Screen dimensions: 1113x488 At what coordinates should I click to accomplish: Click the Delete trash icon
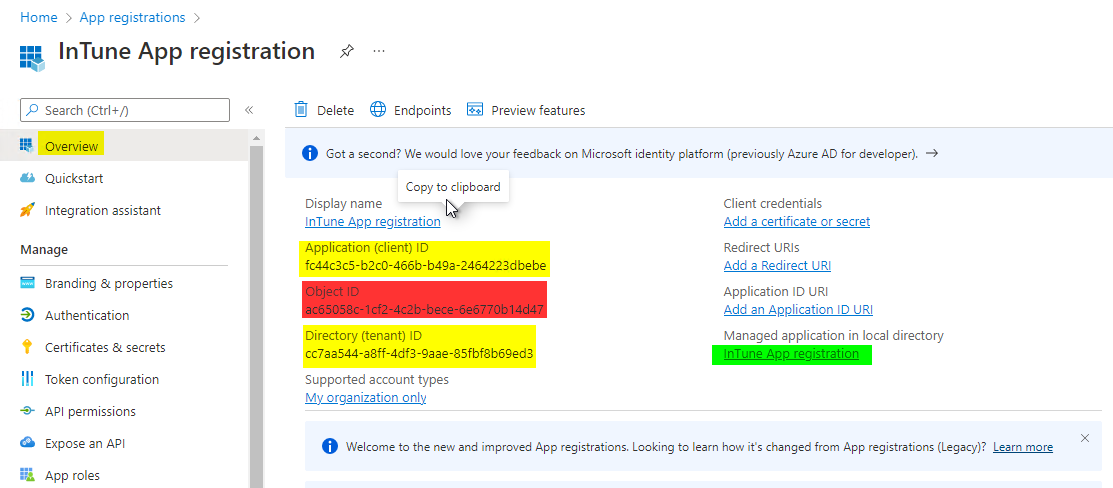(x=301, y=109)
